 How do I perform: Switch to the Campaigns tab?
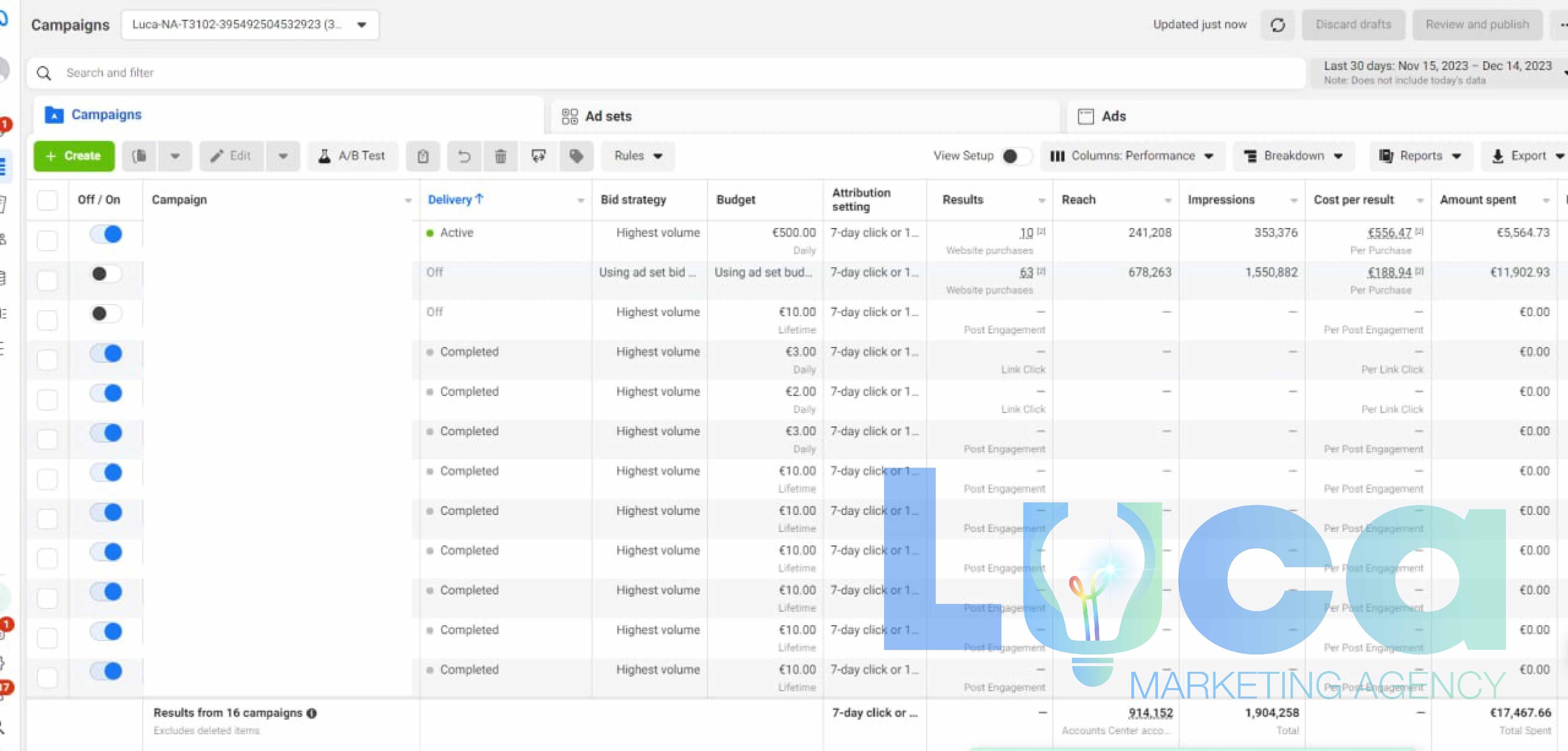click(289, 114)
